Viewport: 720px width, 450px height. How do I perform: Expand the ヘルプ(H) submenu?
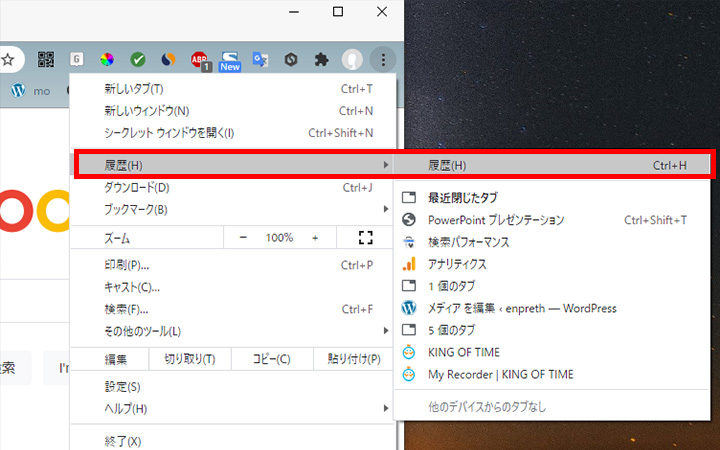[x=233, y=409]
